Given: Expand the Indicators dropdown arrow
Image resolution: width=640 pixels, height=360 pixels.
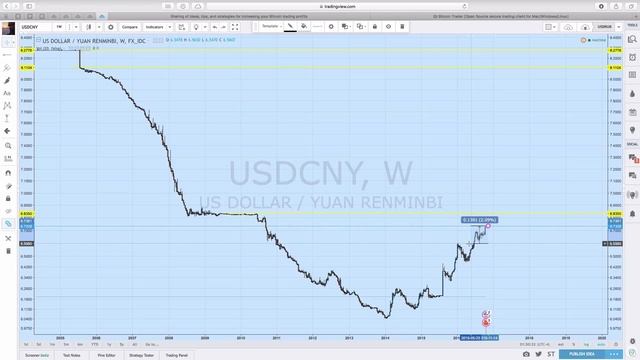Looking at the screenshot, I should pyautogui.click(x=170, y=27).
